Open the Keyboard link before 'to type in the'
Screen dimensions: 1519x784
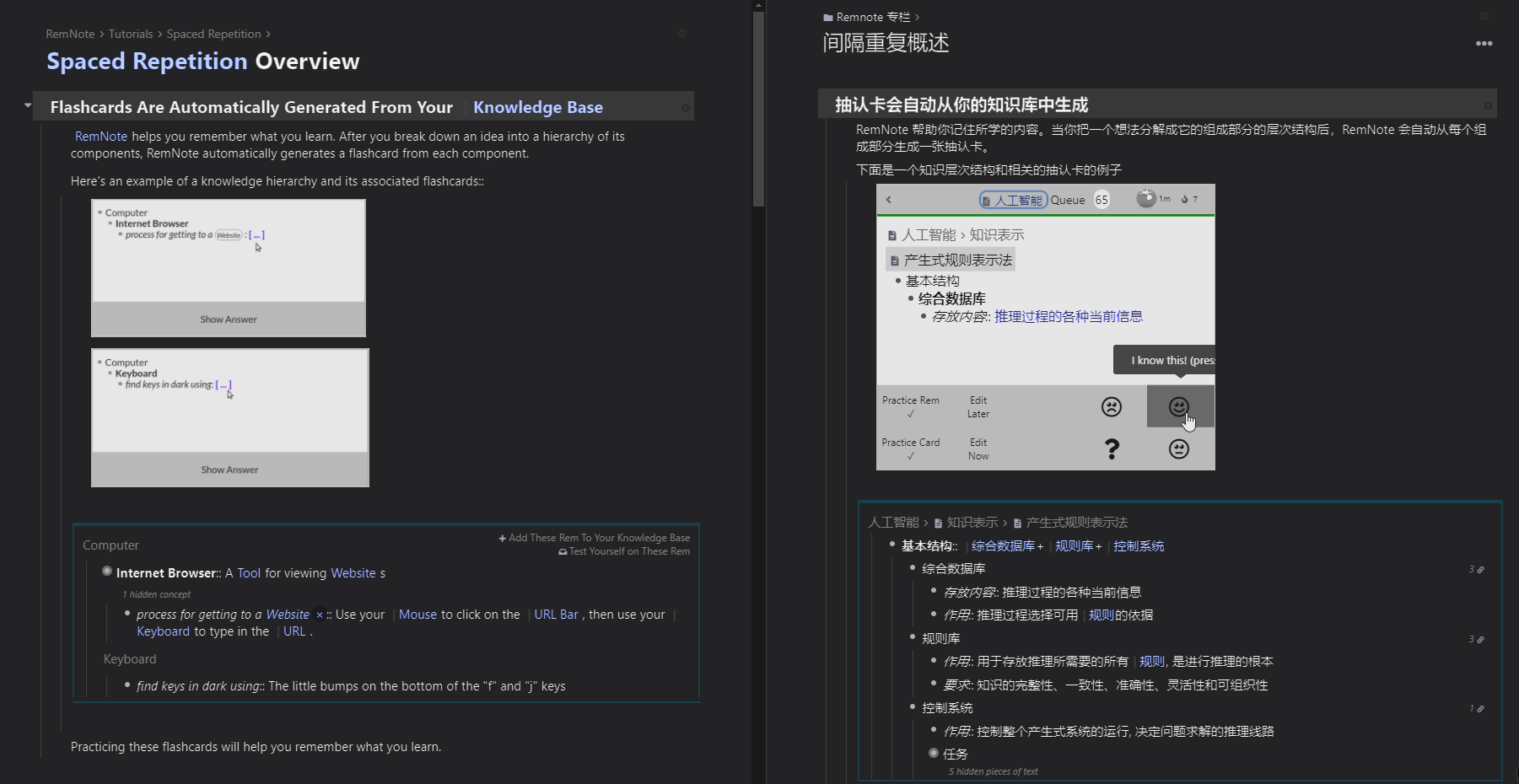pyautogui.click(x=163, y=631)
